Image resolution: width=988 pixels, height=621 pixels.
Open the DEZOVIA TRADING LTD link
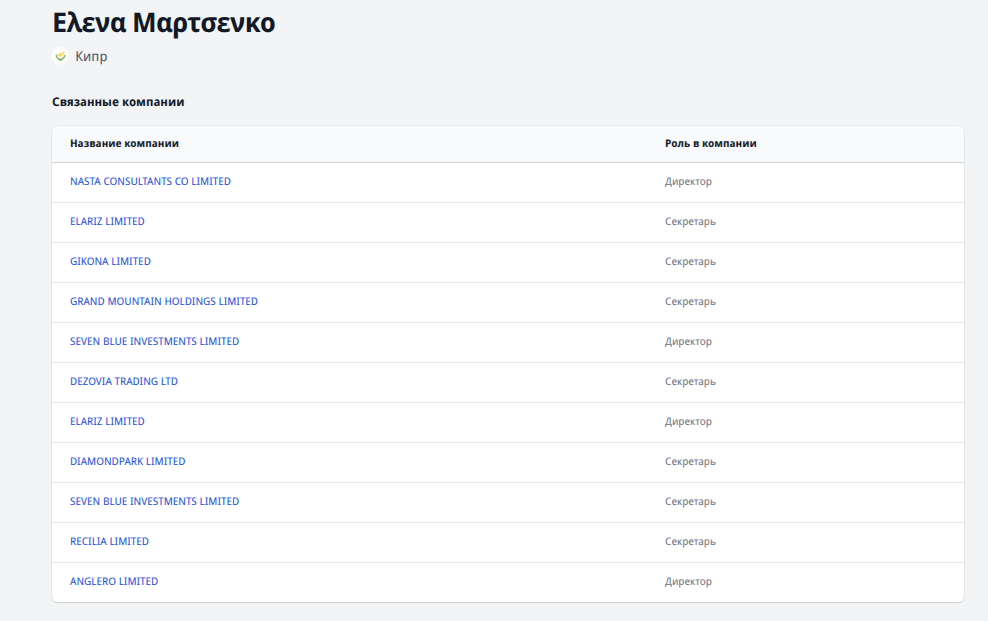point(124,382)
